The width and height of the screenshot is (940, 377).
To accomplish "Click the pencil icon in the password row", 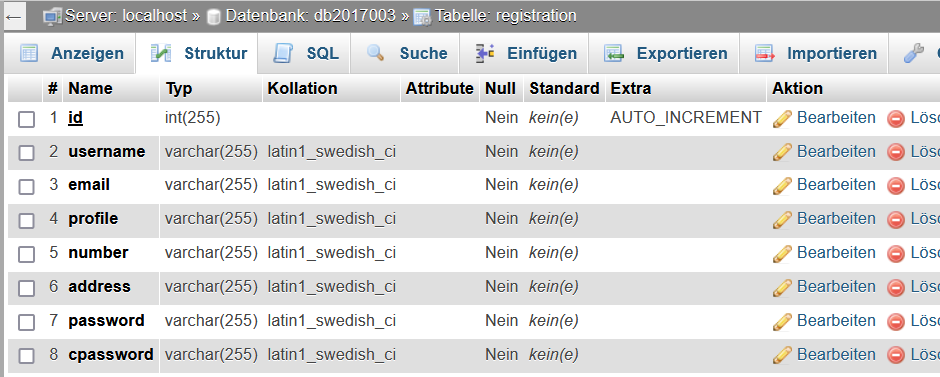I will point(782,322).
